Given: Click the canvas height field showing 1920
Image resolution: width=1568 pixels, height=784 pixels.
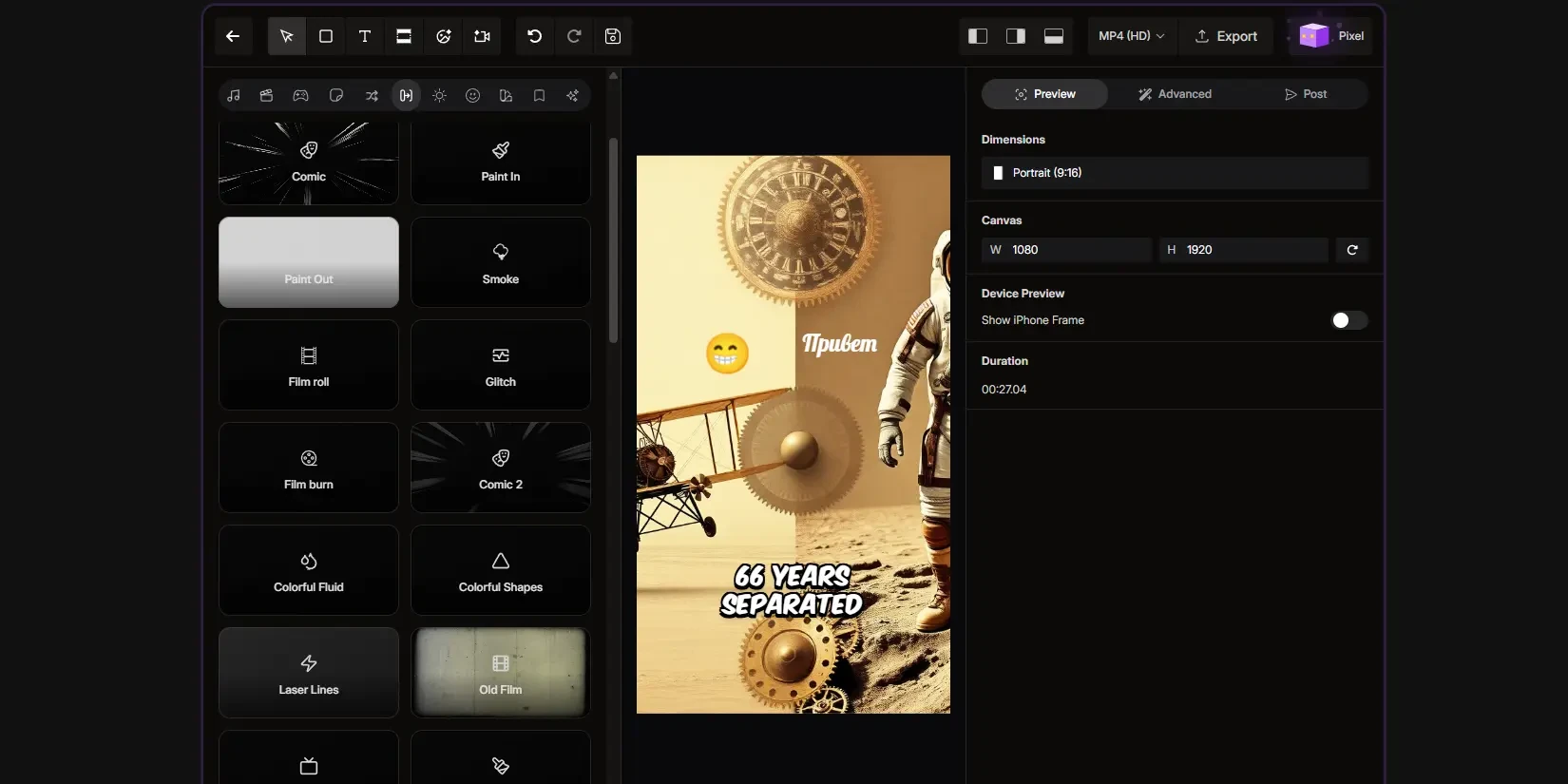Looking at the screenshot, I should click(1243, 250).
